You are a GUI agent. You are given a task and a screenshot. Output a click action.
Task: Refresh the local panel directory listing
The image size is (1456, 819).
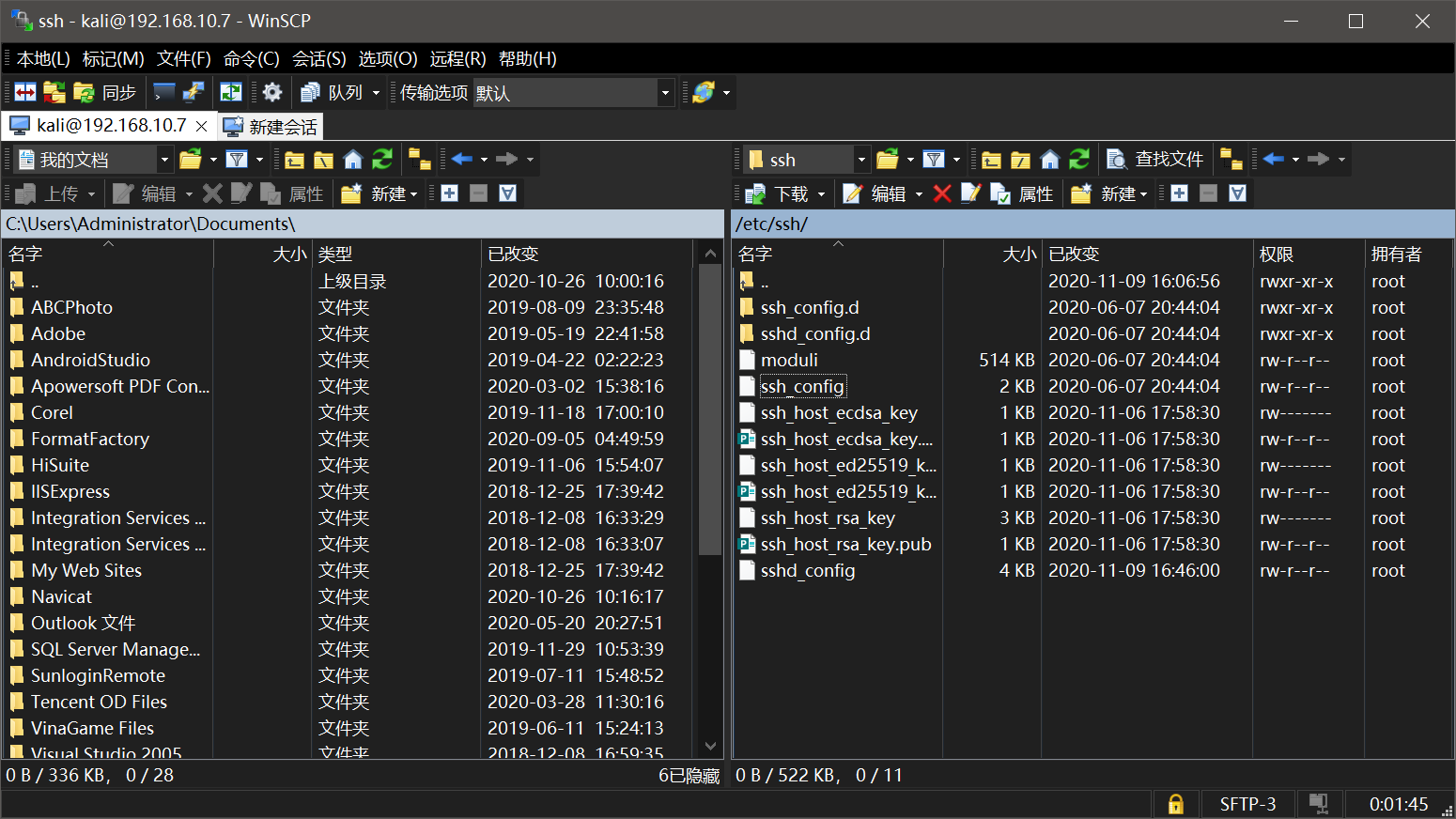(x=382, y=159)
